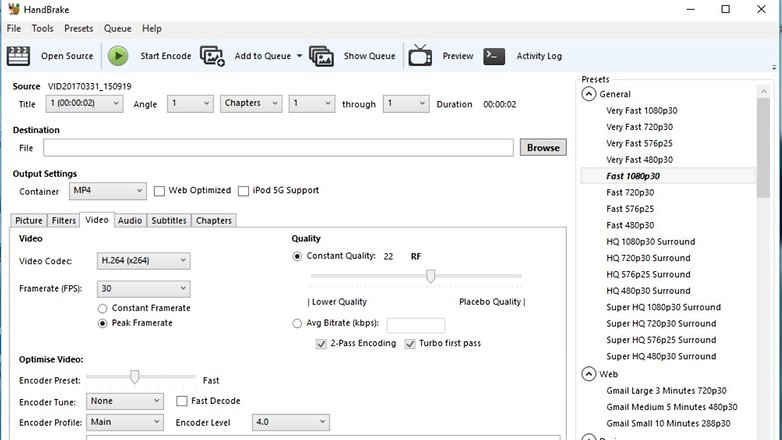This screenshot has width=782, height=440.
Task: Open the Container MP4 dropdown
Action: point(108,191)
